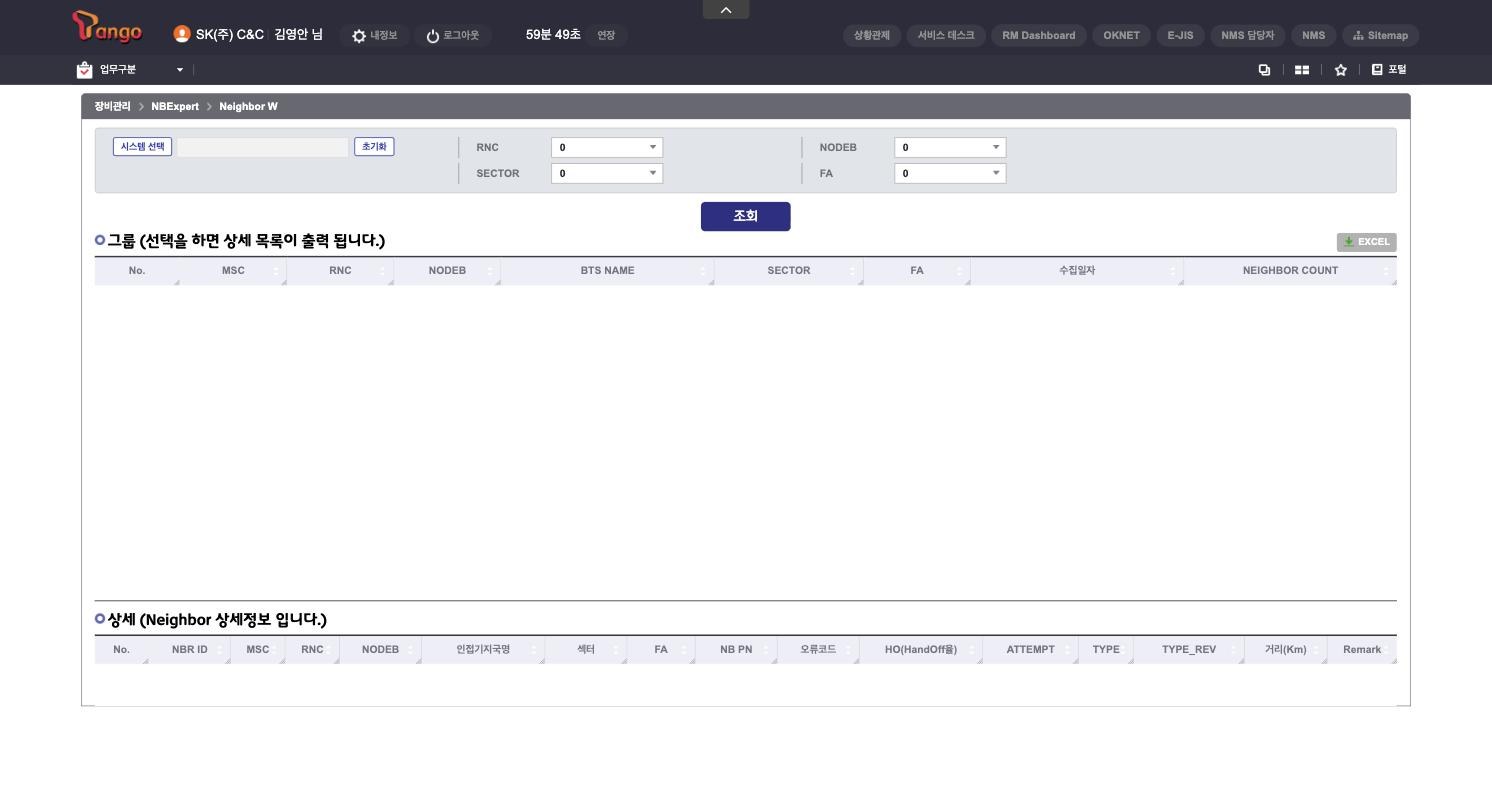Viewport: 1492px width, 812px height.
Task: Sort by the 인접기지국명 column header
Action: coord(483,650)
